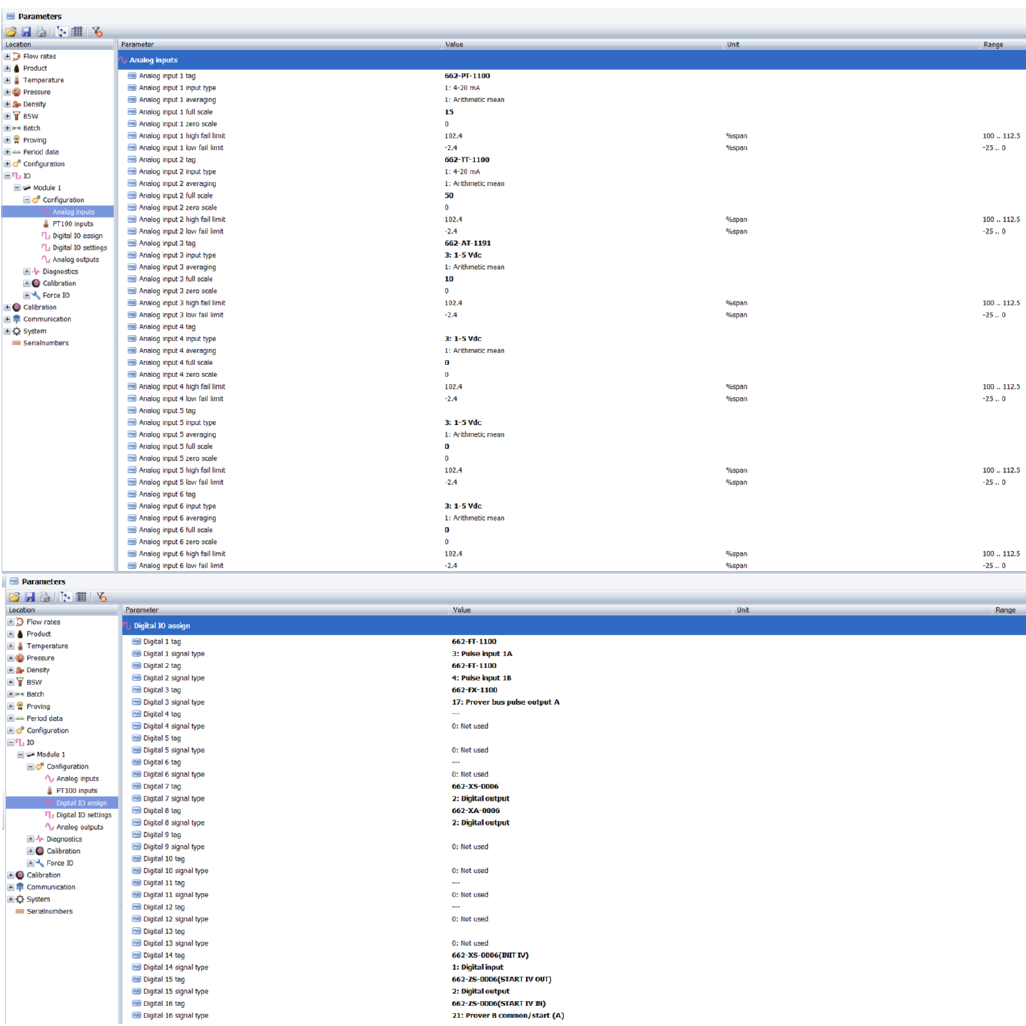Click Save disk icon in Digital IO assign window

pyautogui.click(x=29, y=597)
